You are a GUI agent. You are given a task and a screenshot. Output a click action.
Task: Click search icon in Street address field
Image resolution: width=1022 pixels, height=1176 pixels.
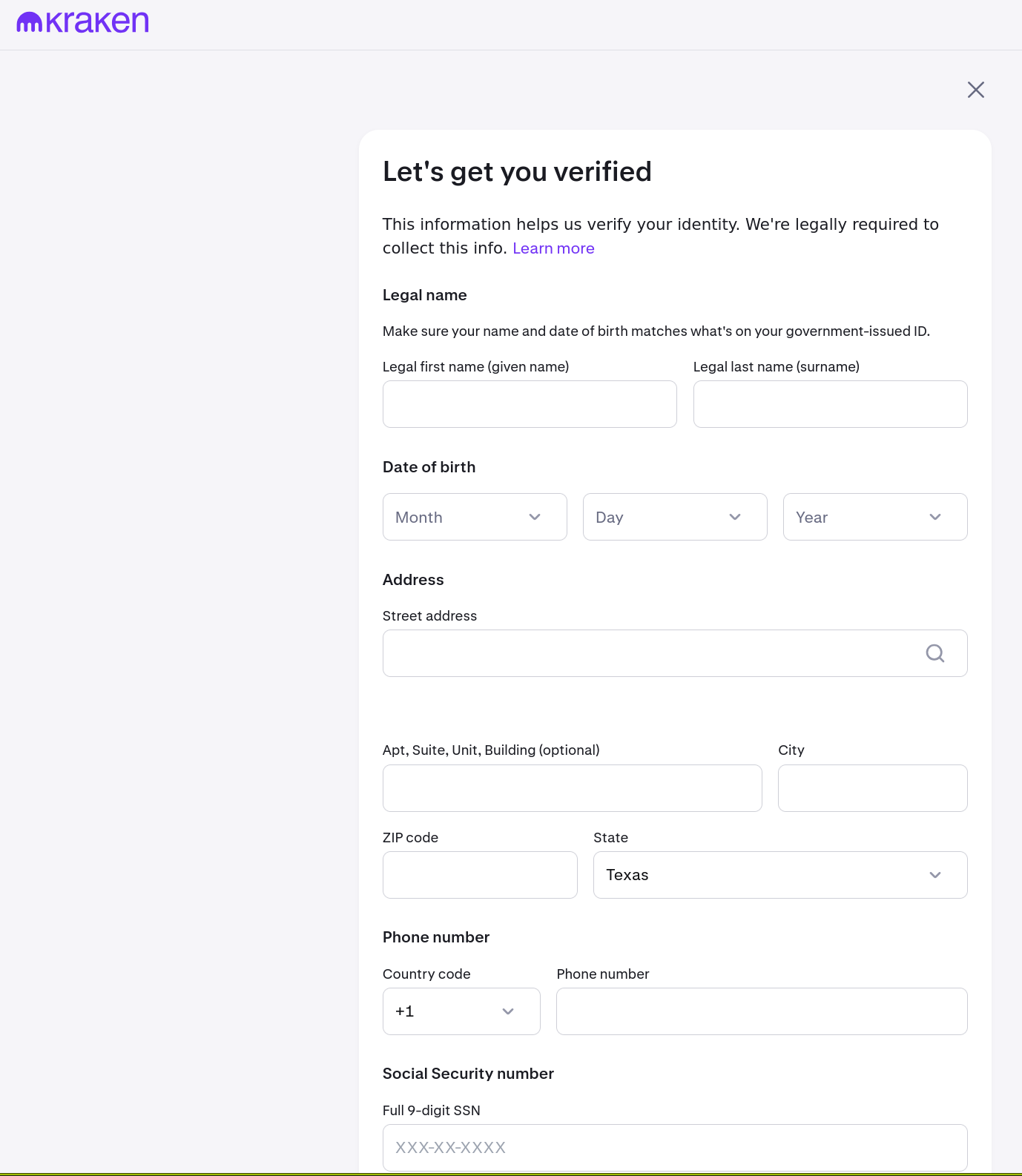tap(934, 653)
